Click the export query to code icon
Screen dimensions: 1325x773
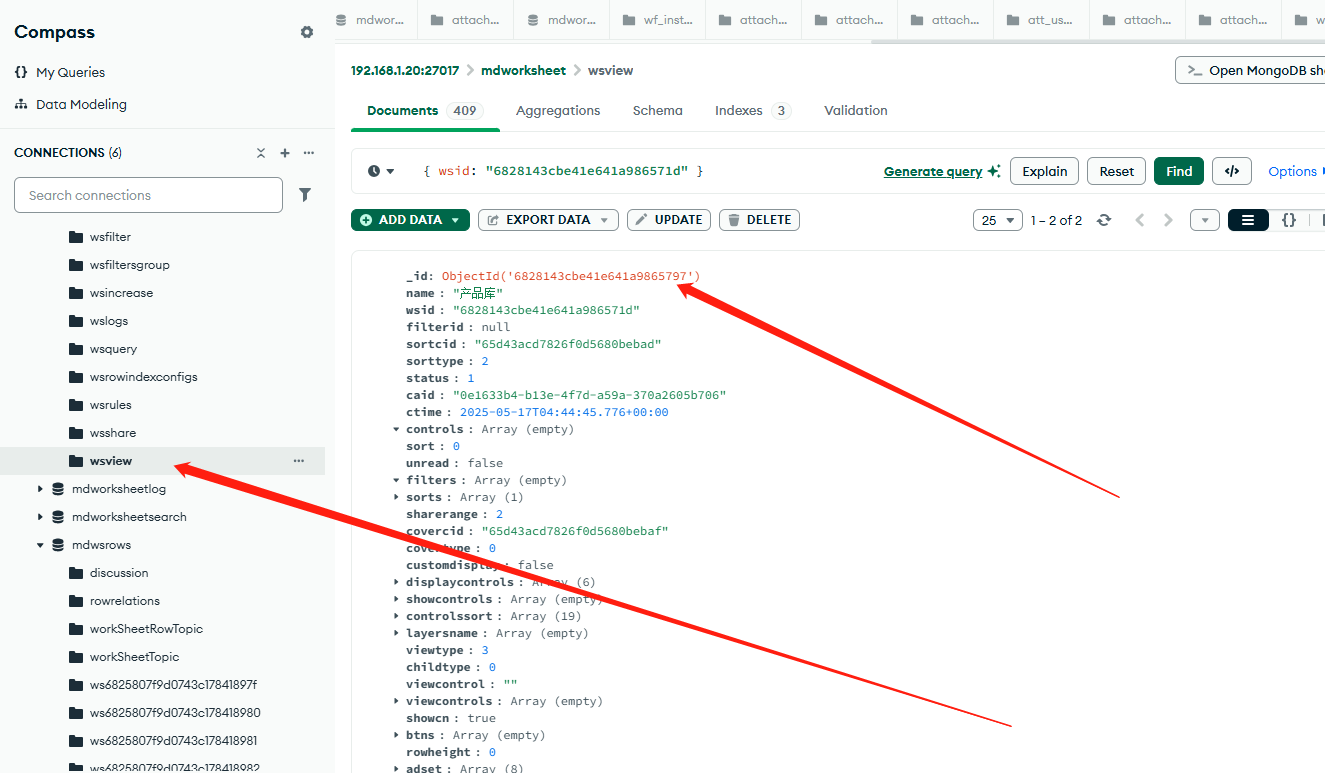tap(1231, 171)
